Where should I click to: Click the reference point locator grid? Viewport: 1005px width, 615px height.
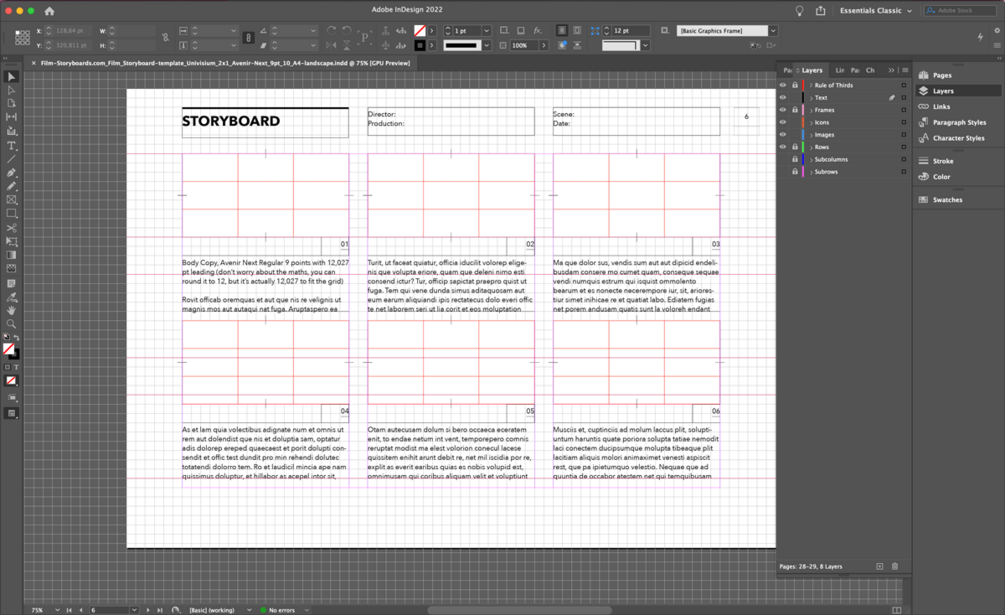(22, 38)
